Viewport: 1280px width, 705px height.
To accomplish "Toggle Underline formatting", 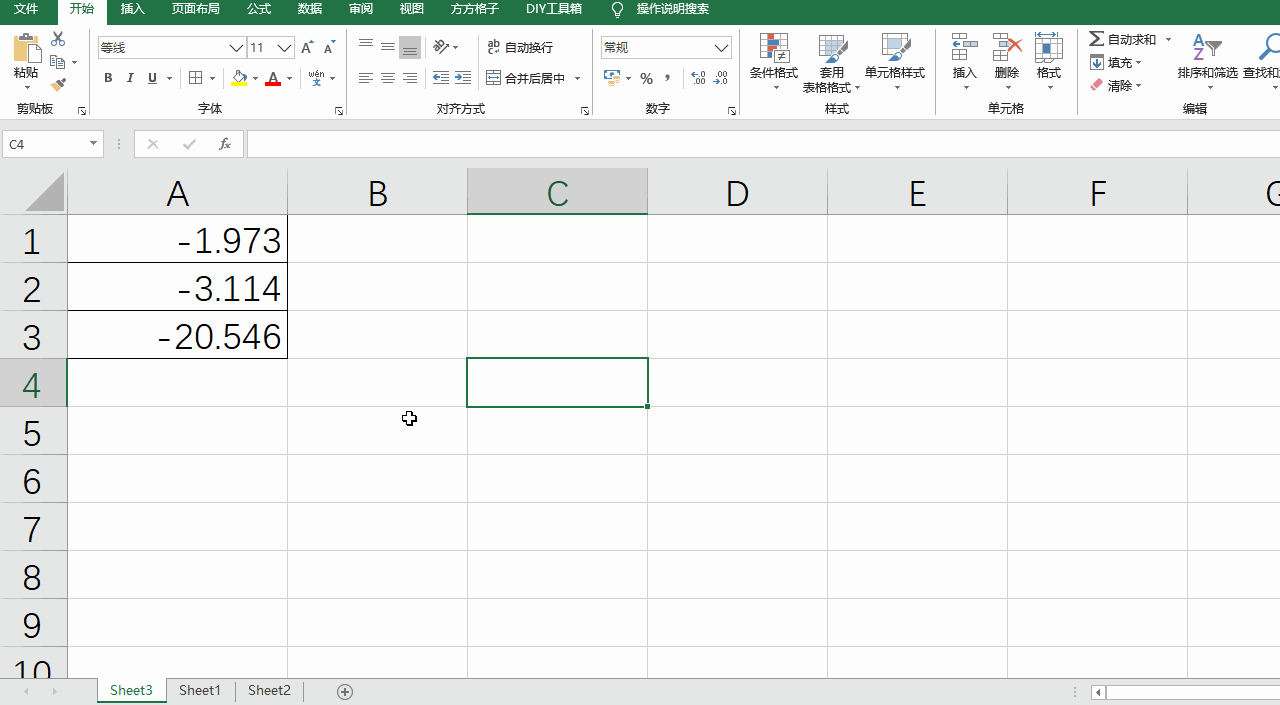I will click(152, 78).
